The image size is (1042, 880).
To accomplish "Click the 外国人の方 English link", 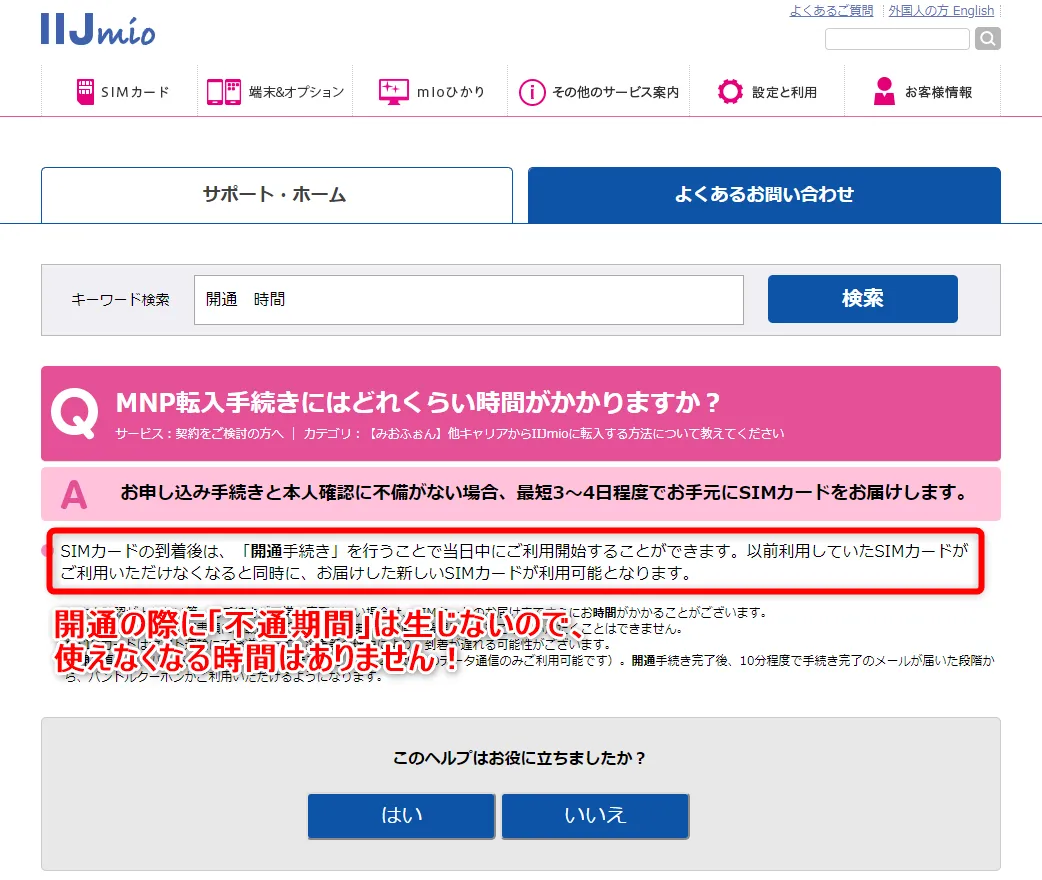I will [941, 11].
